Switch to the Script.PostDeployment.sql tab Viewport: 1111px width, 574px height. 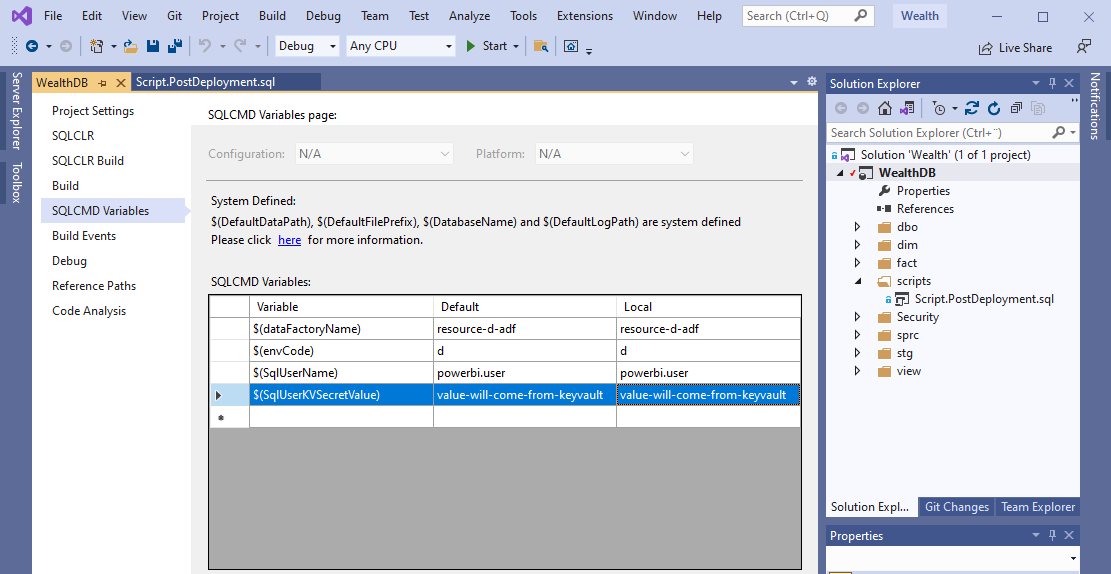(205, 82)
